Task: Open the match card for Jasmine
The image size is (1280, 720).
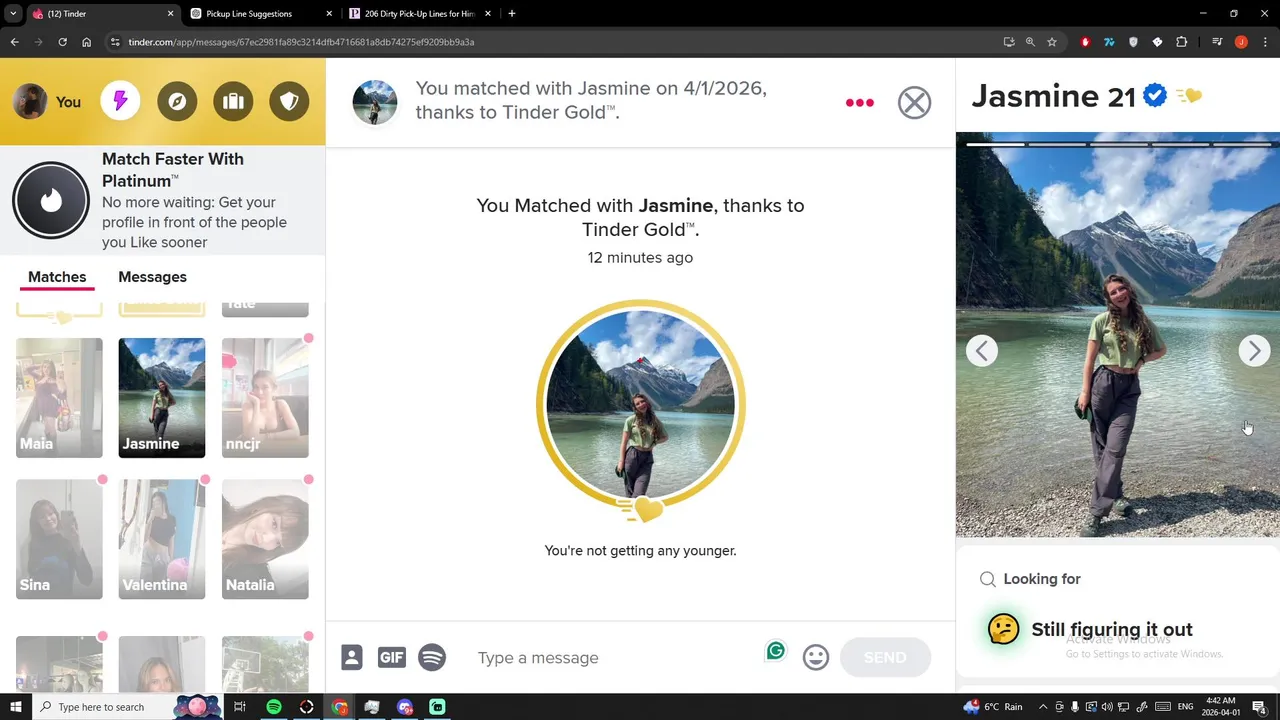Action: [x=162, y=398]
